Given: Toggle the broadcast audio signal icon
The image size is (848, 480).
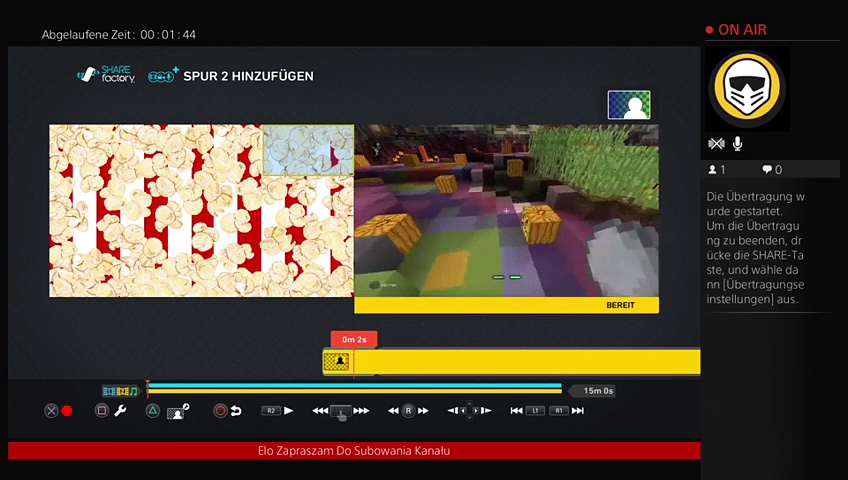Looking at the screenshot, I should (x=716, y=144).
